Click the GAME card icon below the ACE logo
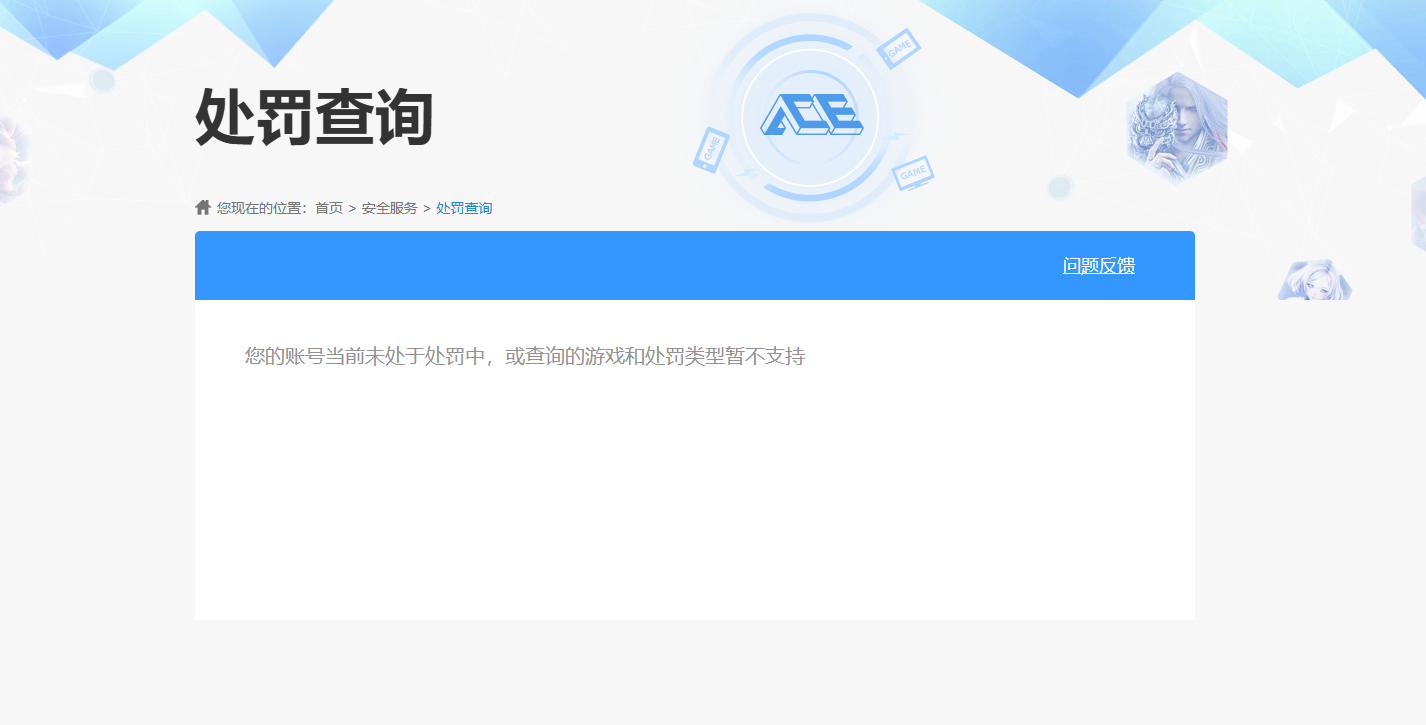1426x725 pixels. click(x=911, y=170)
